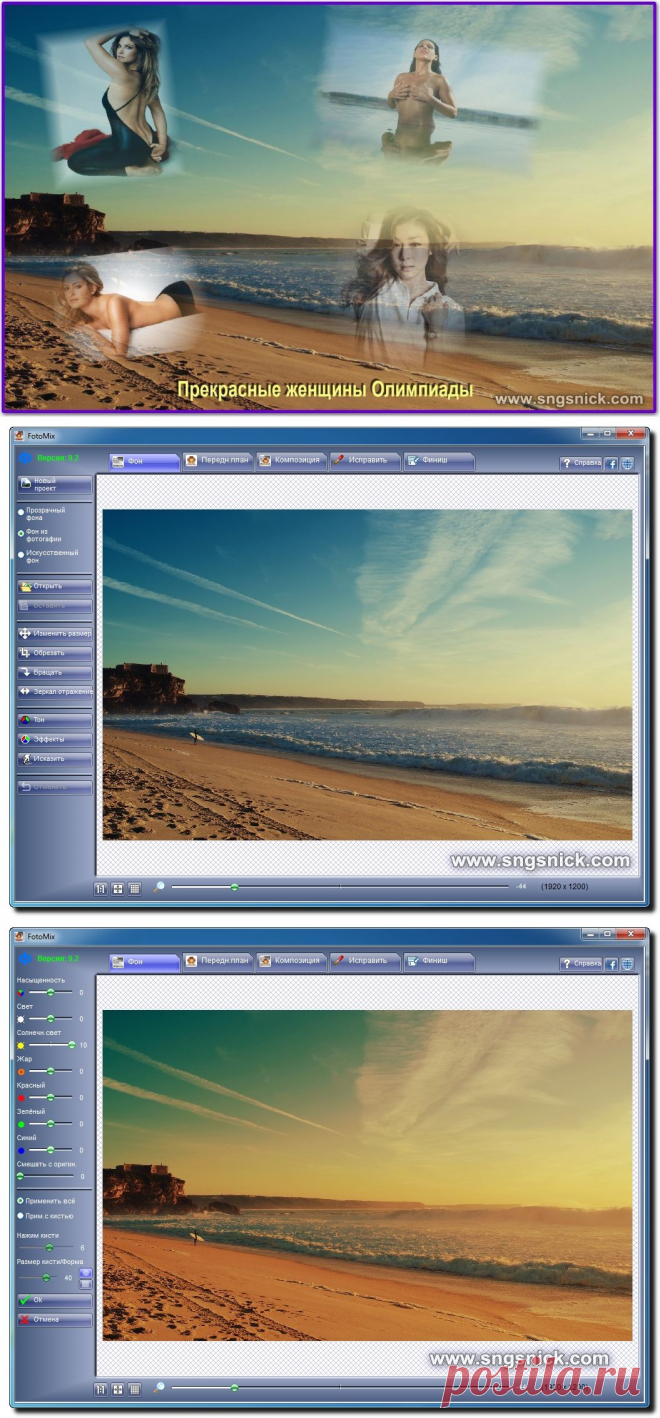Open a photo with the Открыть button

[x=55, y=586]
